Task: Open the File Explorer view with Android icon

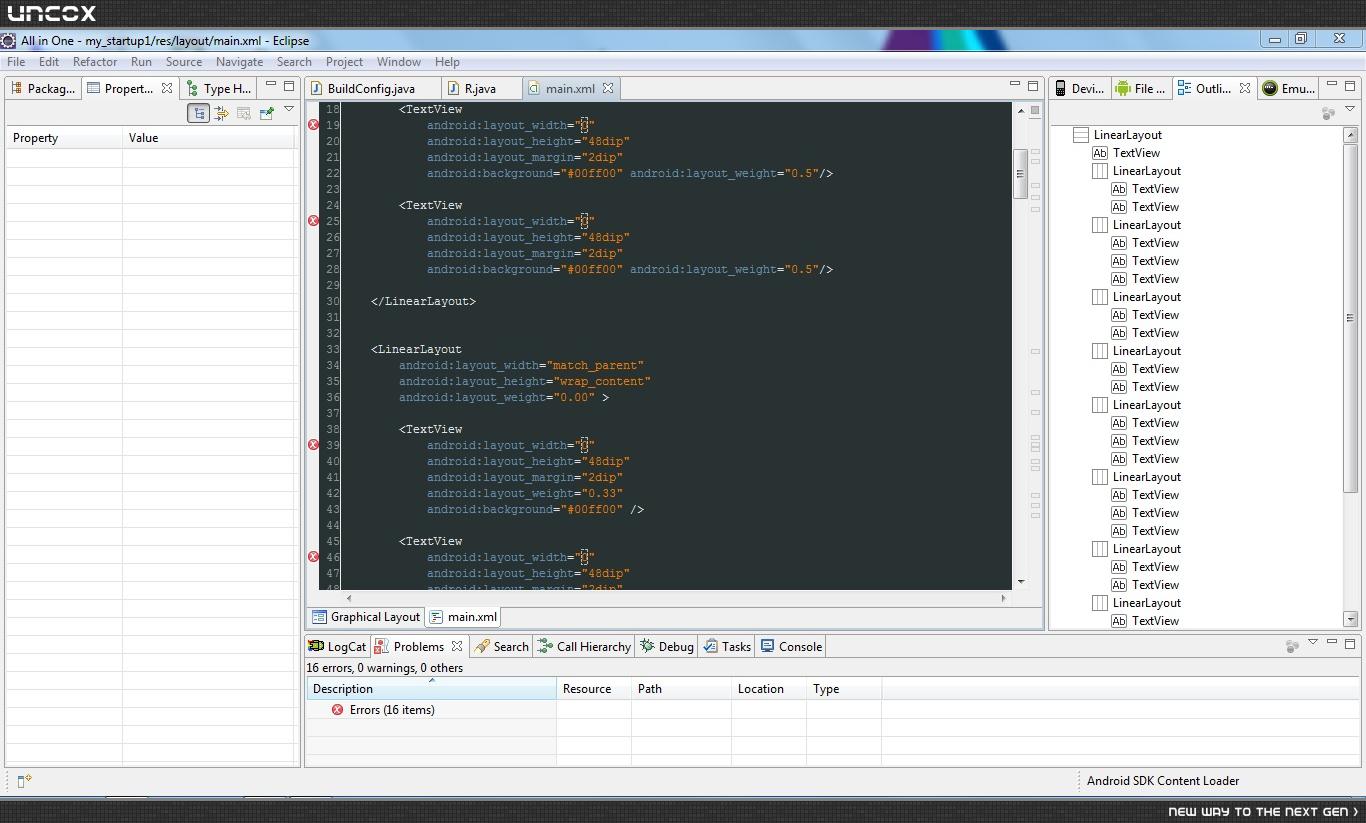Action: pyautogui.click(x=1141, y=88)
